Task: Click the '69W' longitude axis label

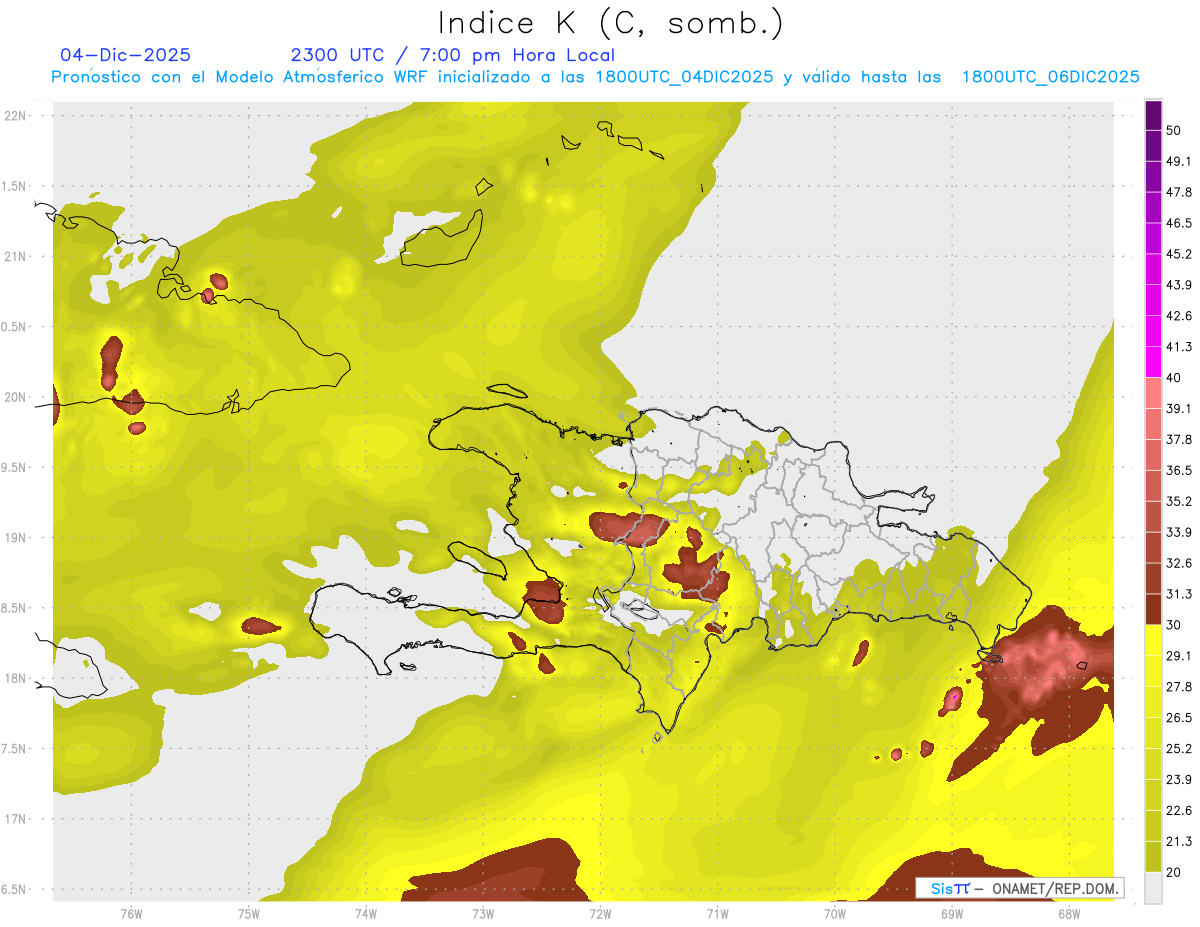Action: coord(951,912)
